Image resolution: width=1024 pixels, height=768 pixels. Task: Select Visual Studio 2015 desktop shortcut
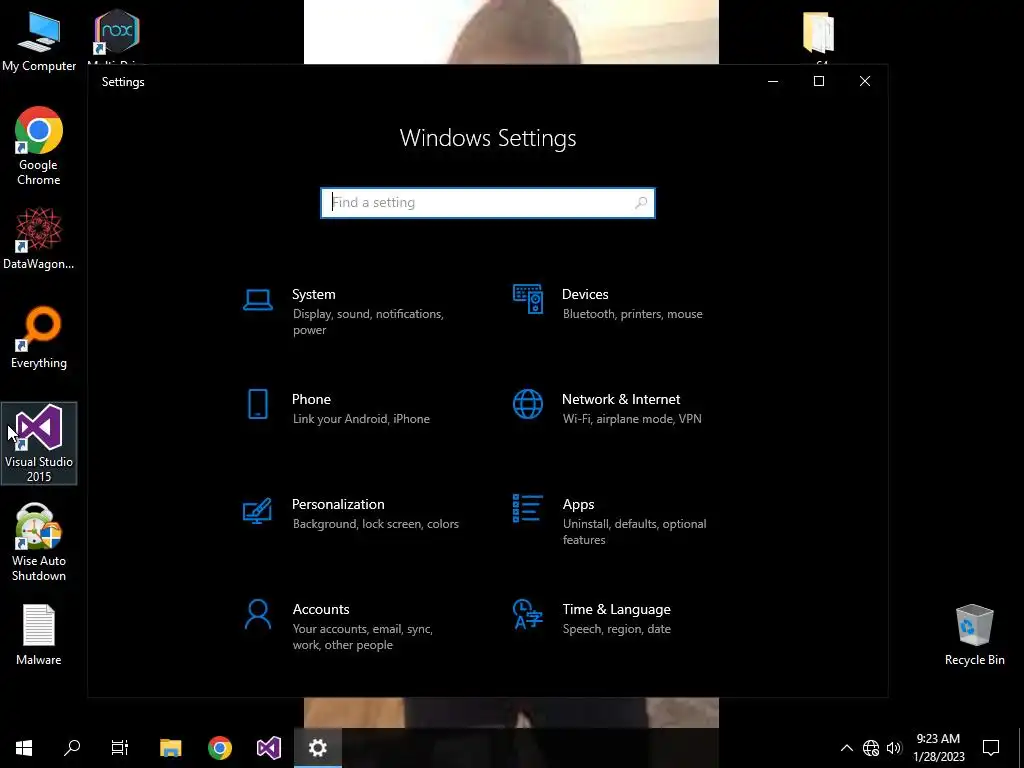(x=39, y=443)
